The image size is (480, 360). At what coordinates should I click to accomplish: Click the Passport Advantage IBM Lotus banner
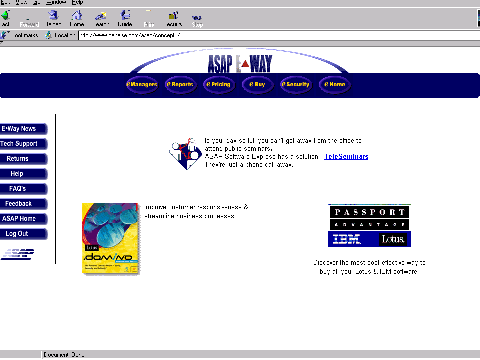(369, 225)
